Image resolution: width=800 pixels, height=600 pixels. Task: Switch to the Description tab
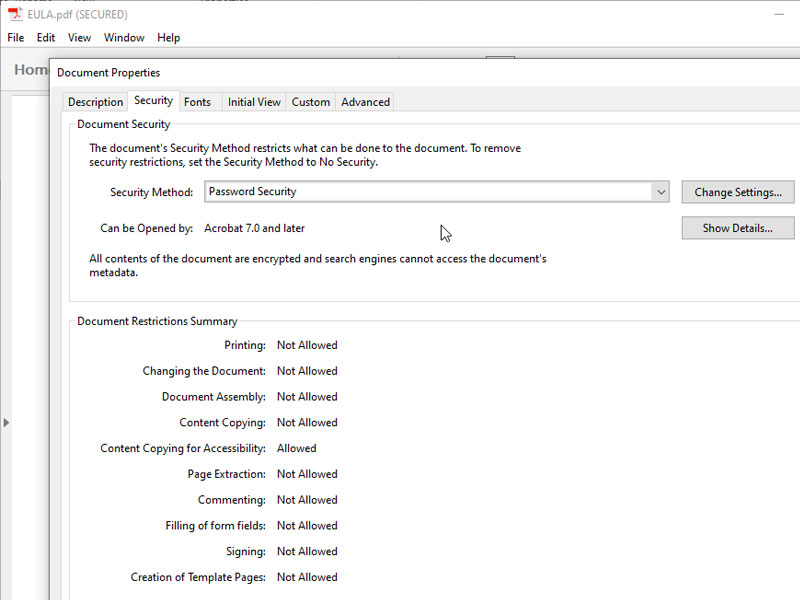click(95, 102)
